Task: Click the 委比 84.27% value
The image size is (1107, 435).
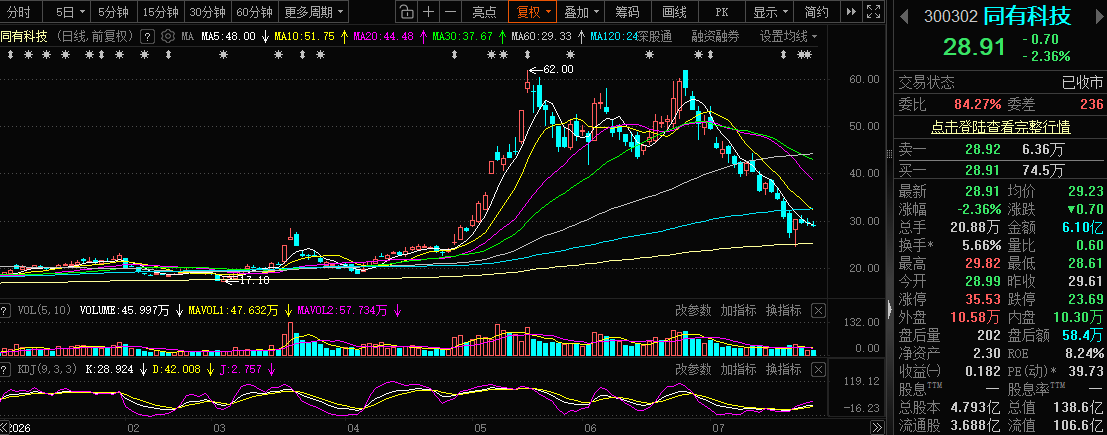Action: tap(978, 105)
